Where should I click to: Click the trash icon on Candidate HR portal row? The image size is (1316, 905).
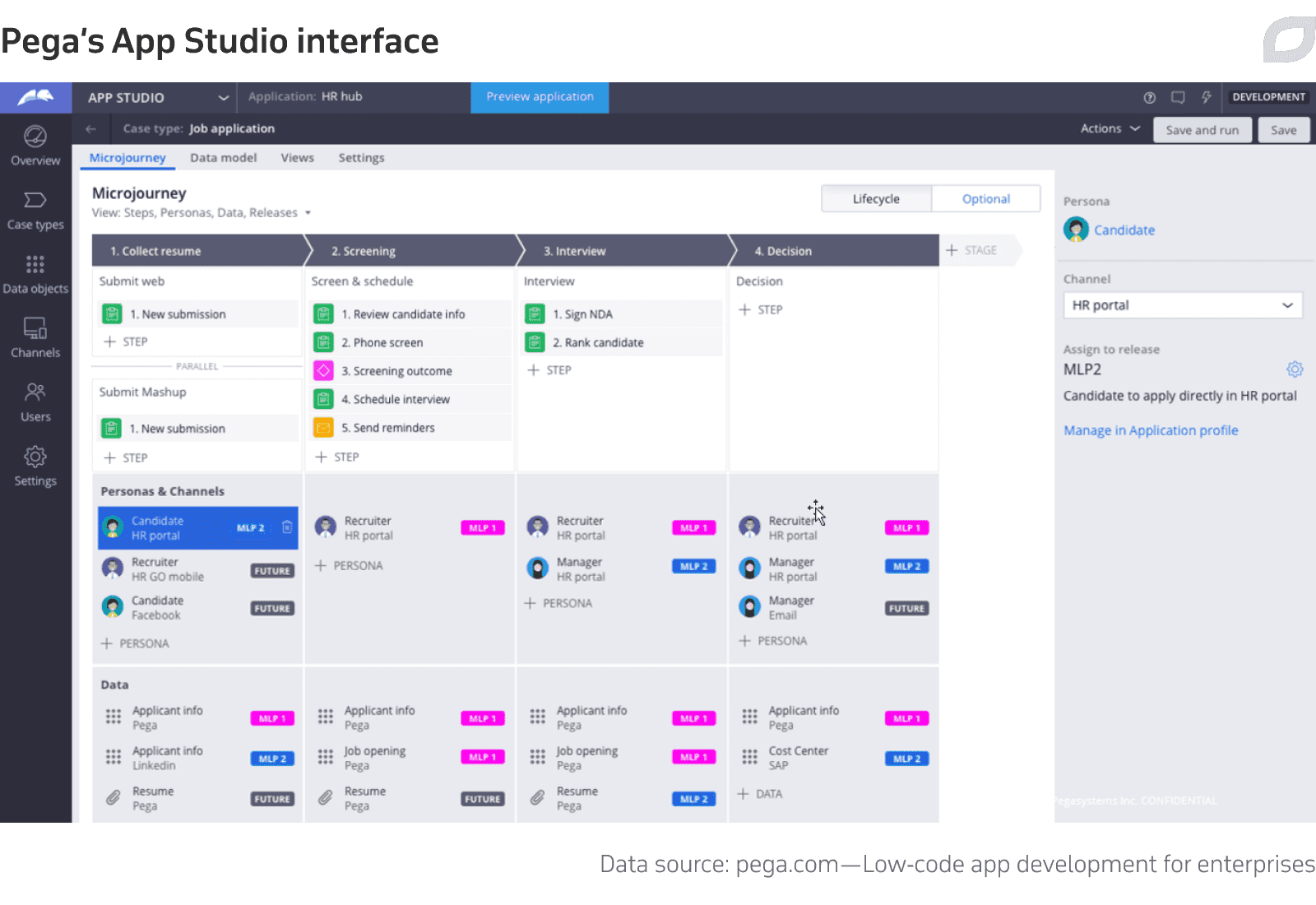pos(287,527)
